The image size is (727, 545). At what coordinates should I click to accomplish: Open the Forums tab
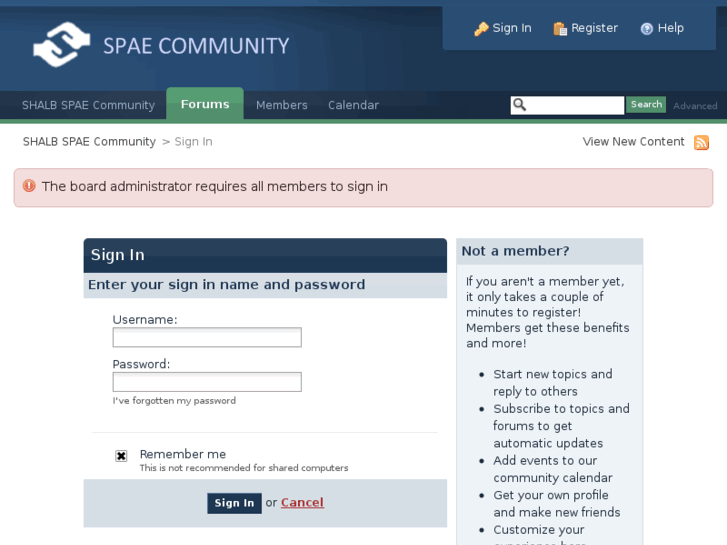pos(205,105)
